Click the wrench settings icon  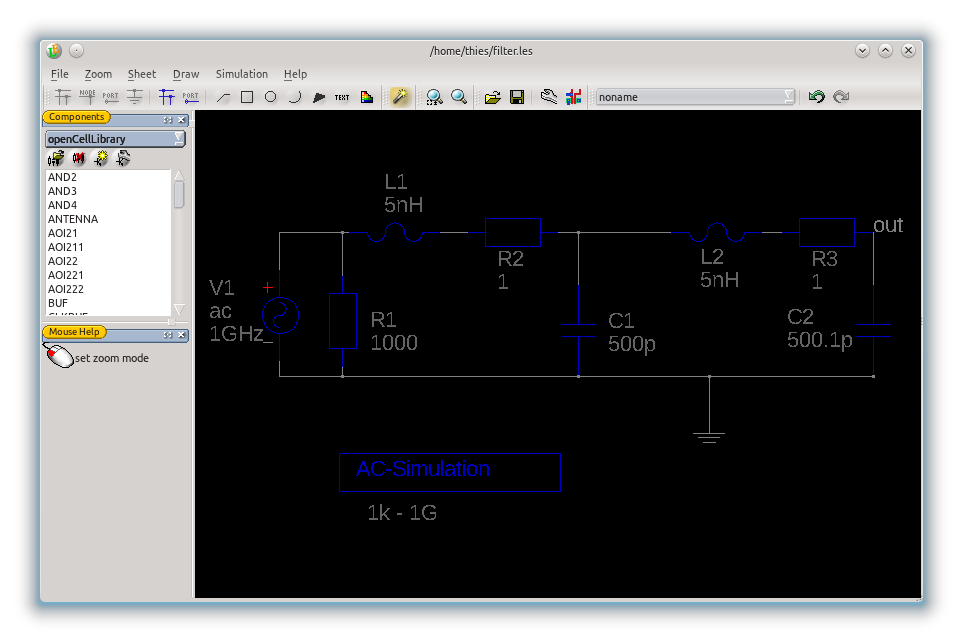point(548,97)
